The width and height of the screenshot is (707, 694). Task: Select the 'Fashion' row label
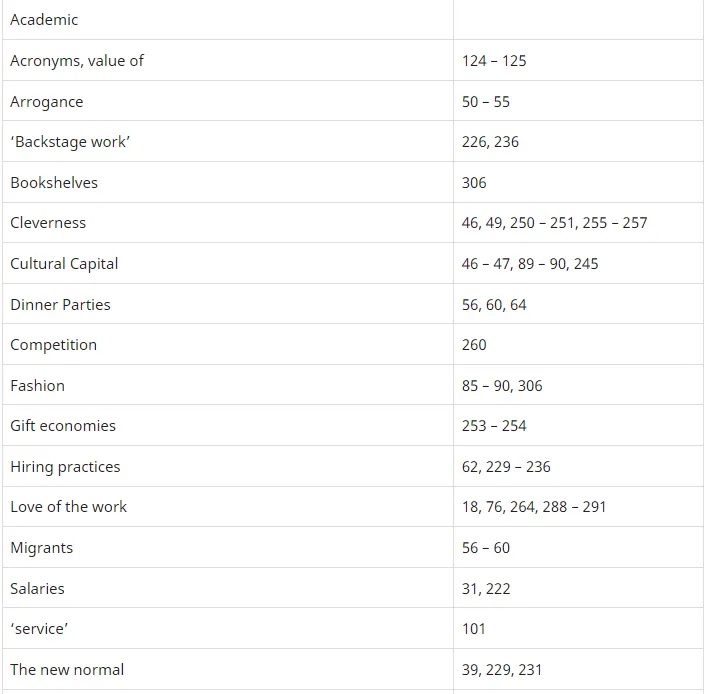tap(37, 386)
